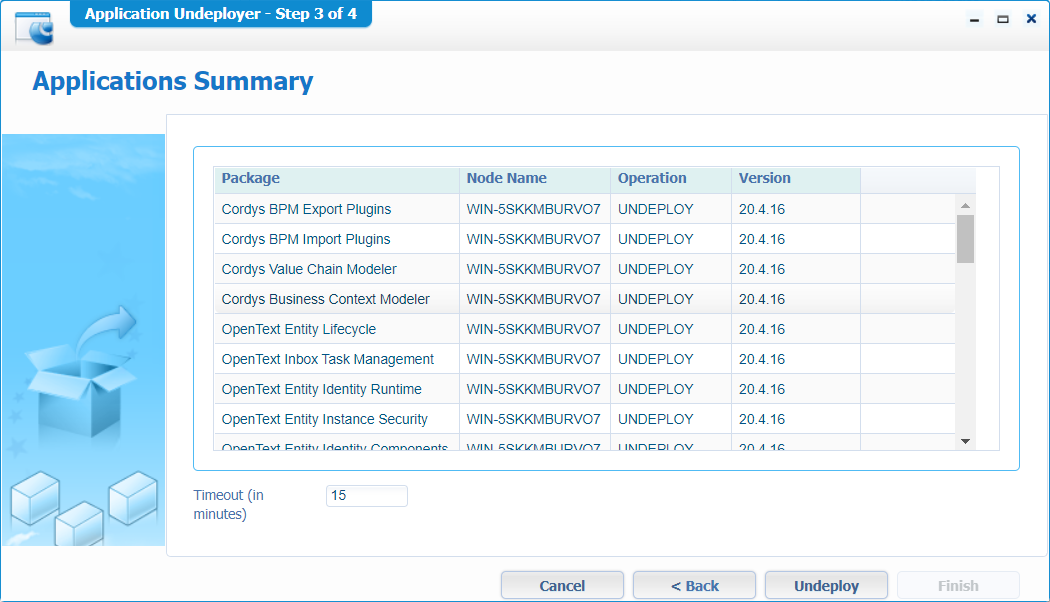Select the Cordys BPM Import Plugins row
The width and height of the screenshot is (1050, 602).
click(585, 239)
